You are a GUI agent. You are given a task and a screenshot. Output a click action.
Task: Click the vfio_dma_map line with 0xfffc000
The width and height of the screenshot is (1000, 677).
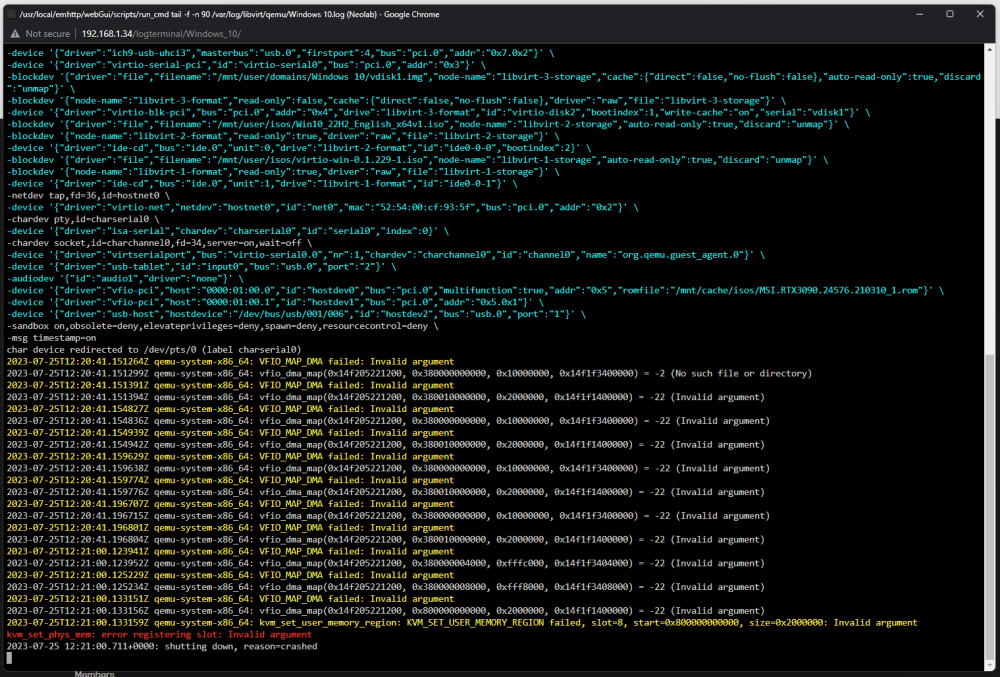(x=385, y=564)
